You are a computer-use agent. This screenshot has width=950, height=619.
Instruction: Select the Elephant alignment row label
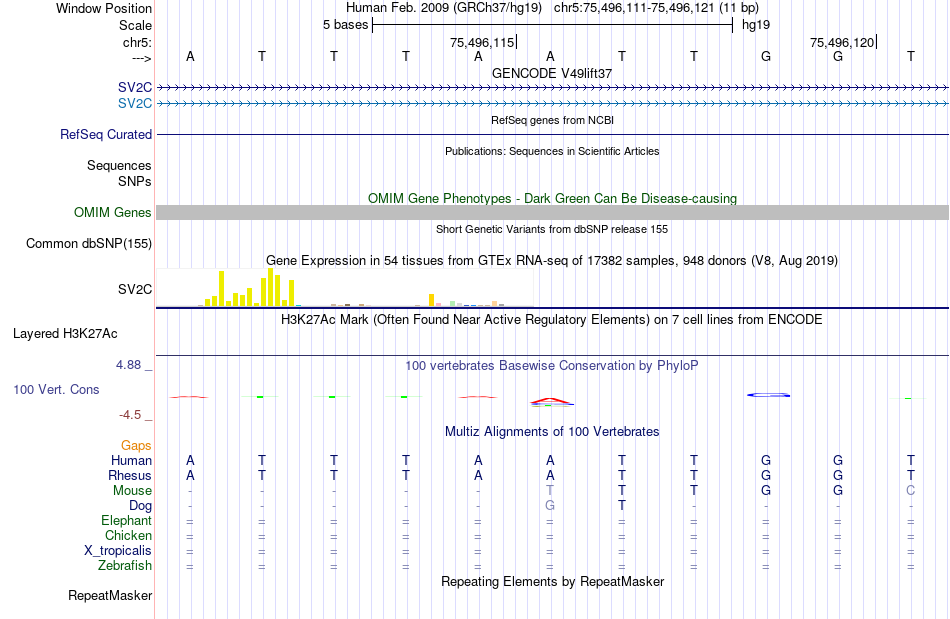pyautogui.click(x=126, y=521)
